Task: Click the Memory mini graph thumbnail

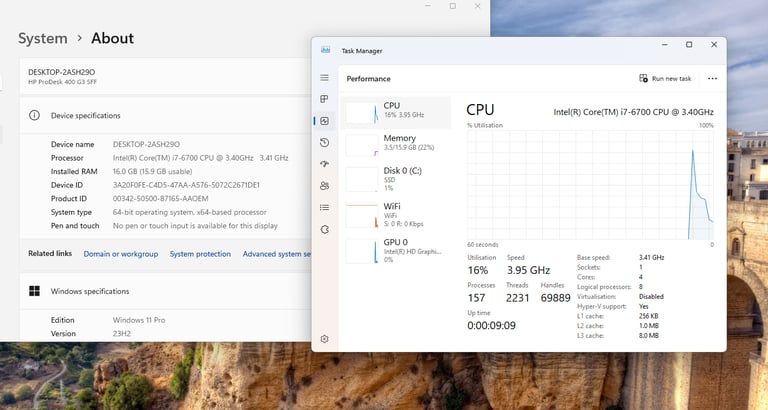Action: pyautogui.click(x=362, y=145)
